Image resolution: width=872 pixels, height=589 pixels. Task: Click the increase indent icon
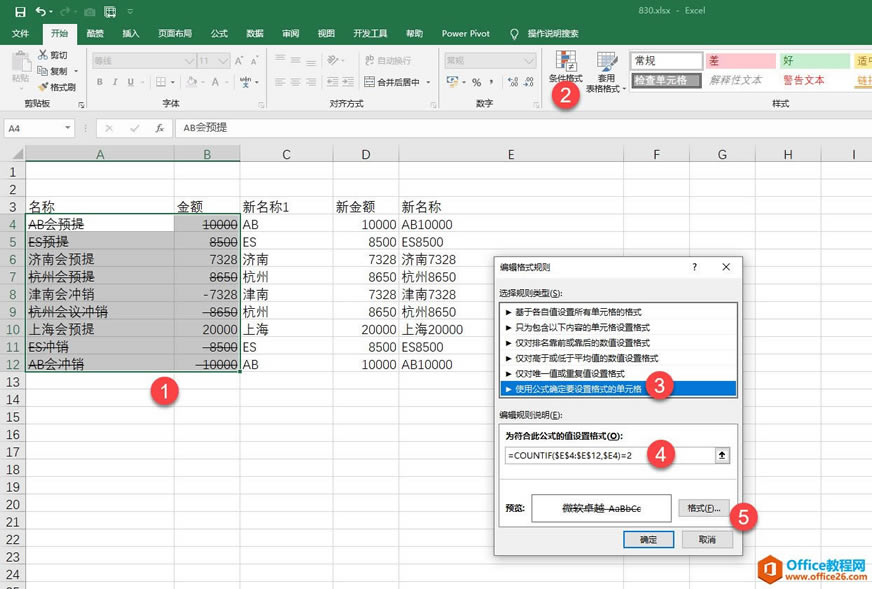coord(348,82)
